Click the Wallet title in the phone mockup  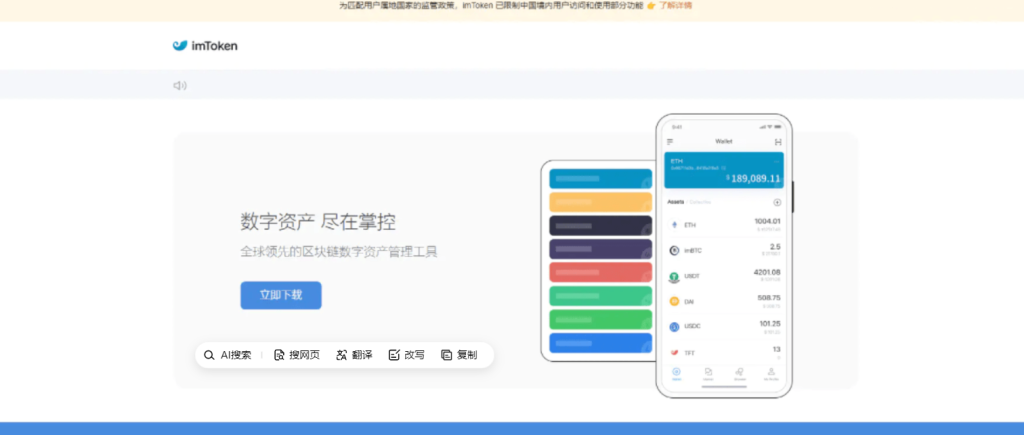[724, 141]
